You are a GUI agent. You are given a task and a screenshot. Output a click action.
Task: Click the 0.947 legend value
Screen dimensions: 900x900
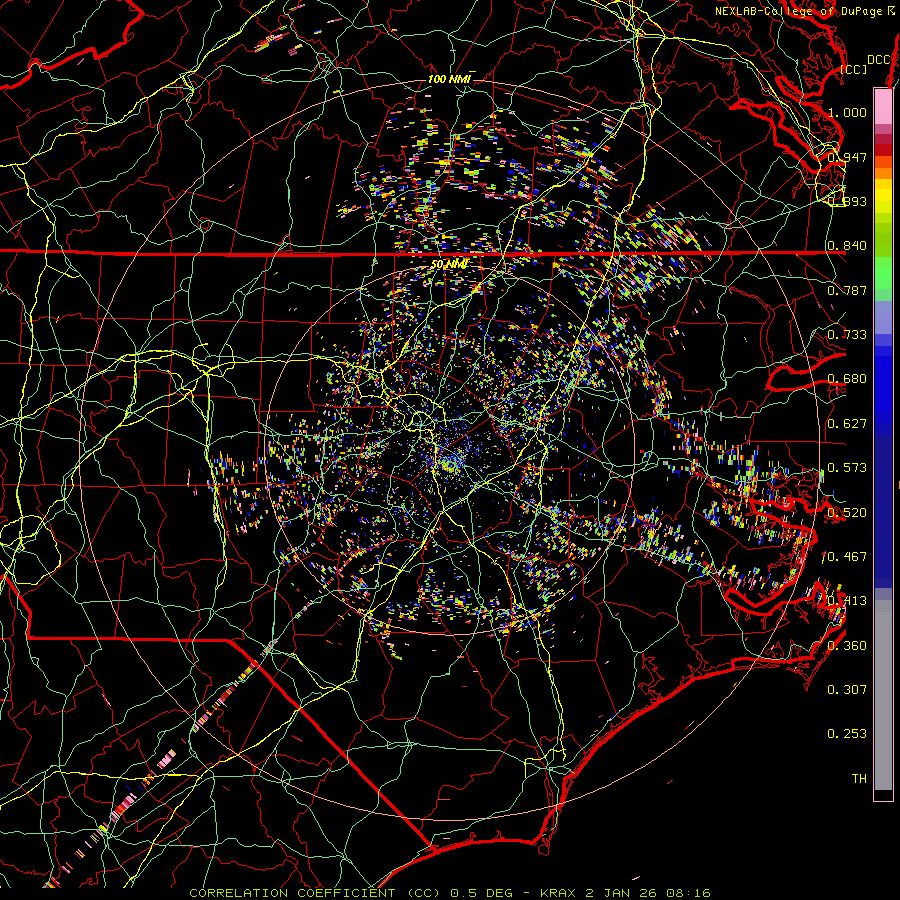click(x=847, y=157)
